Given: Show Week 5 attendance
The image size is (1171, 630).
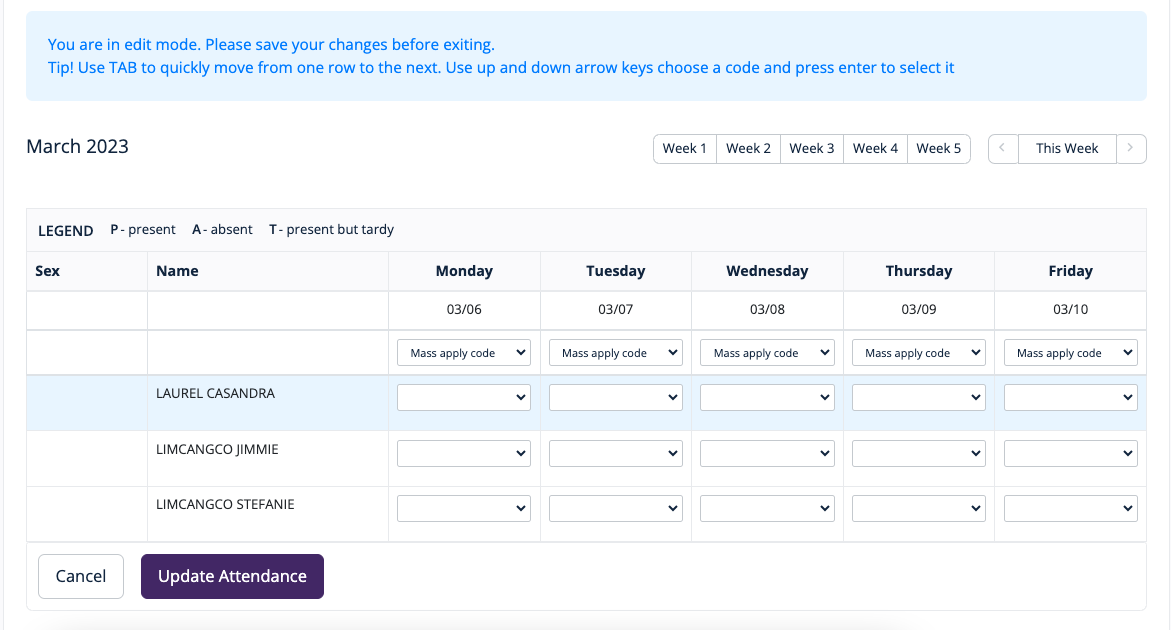Looking at the screenshot, I should 939,149.
